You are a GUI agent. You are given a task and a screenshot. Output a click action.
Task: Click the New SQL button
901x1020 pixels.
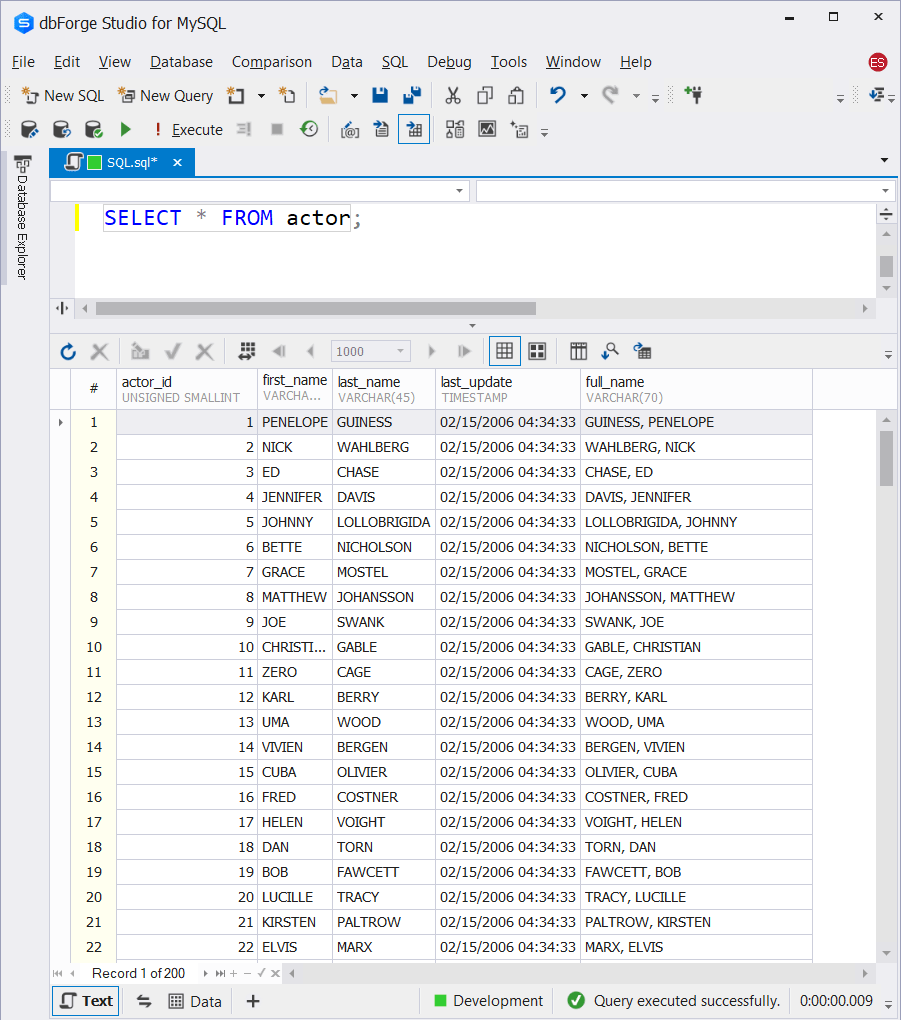[62, 96]
